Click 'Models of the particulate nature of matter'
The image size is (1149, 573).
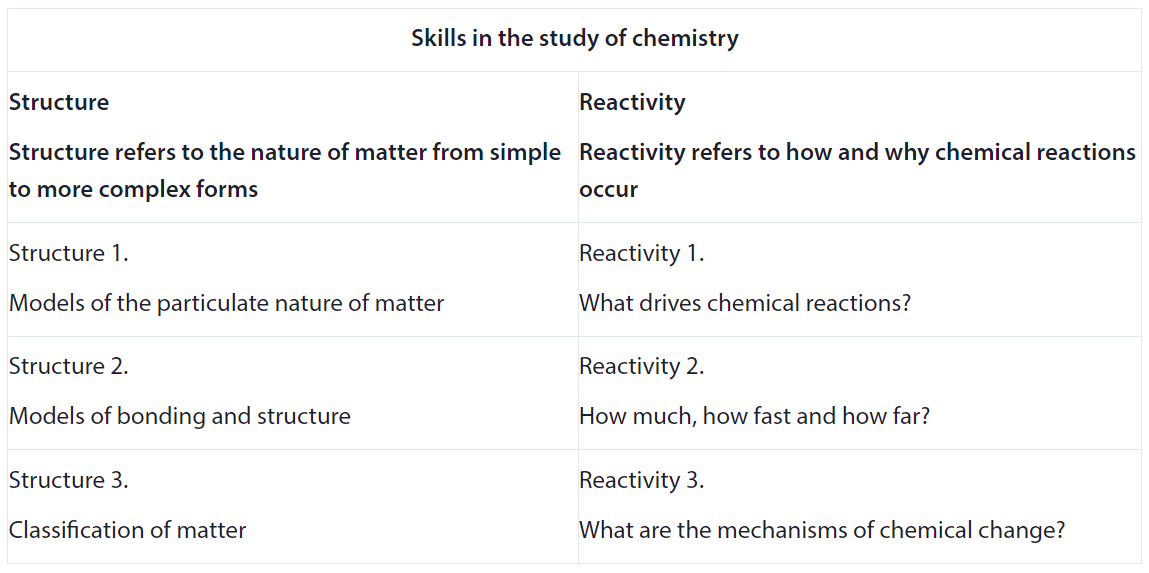(x=226, y=303)
